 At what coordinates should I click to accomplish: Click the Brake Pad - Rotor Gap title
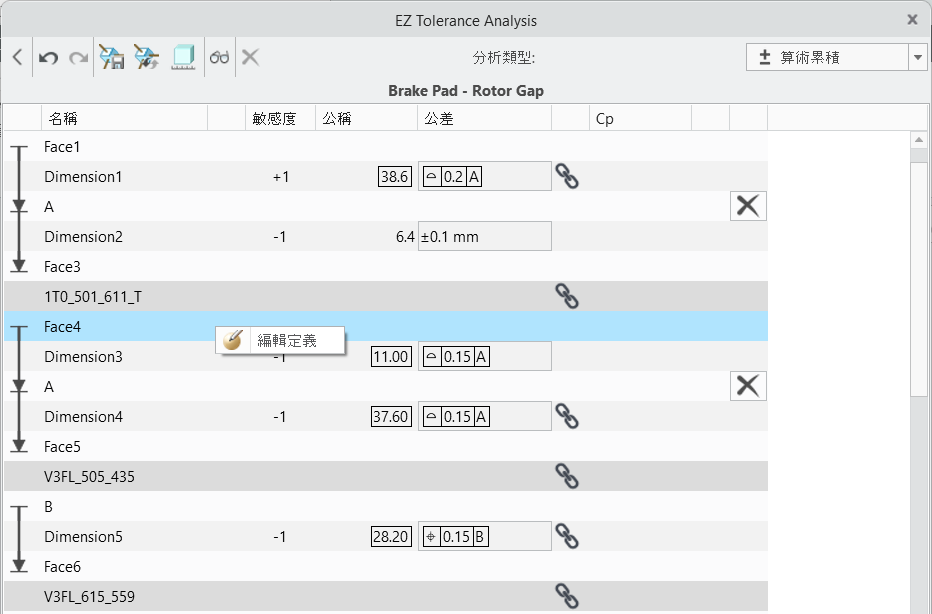pyautogui.click(x=466, y=91)
